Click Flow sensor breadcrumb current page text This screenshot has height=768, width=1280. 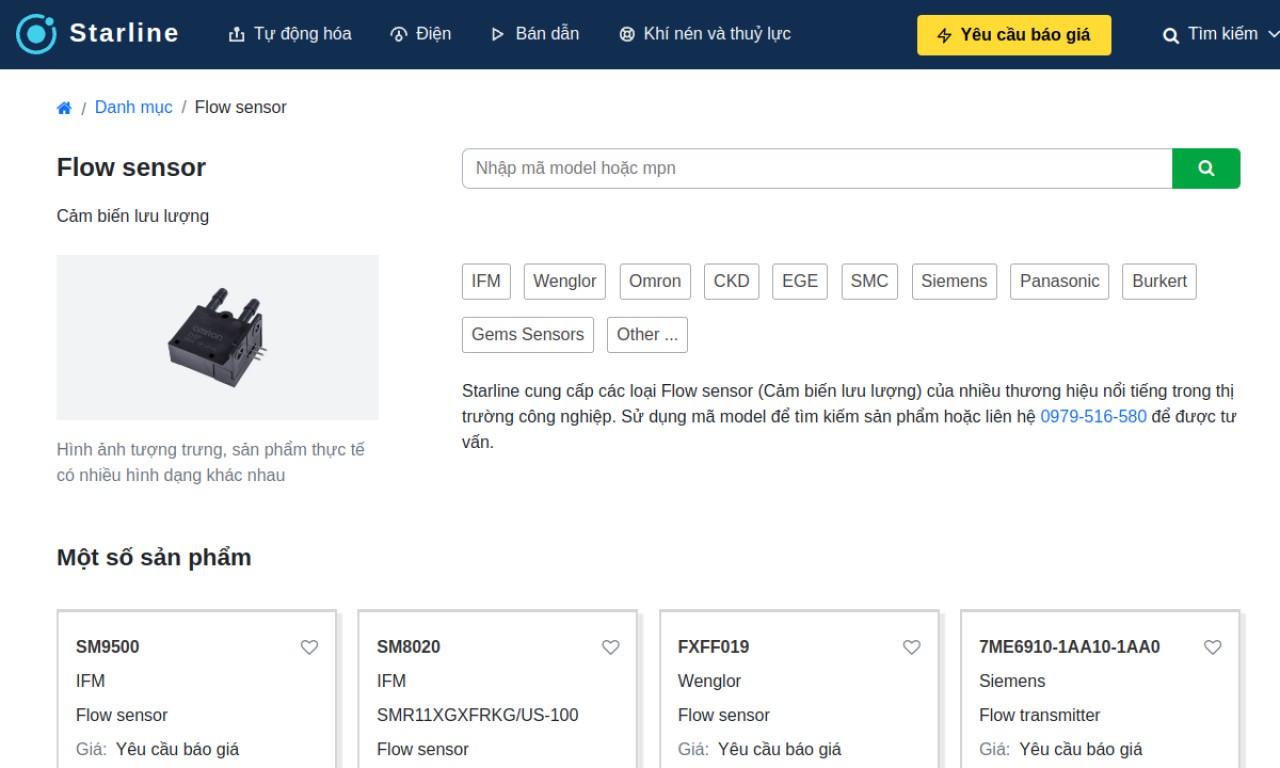[x=240, y=107]
